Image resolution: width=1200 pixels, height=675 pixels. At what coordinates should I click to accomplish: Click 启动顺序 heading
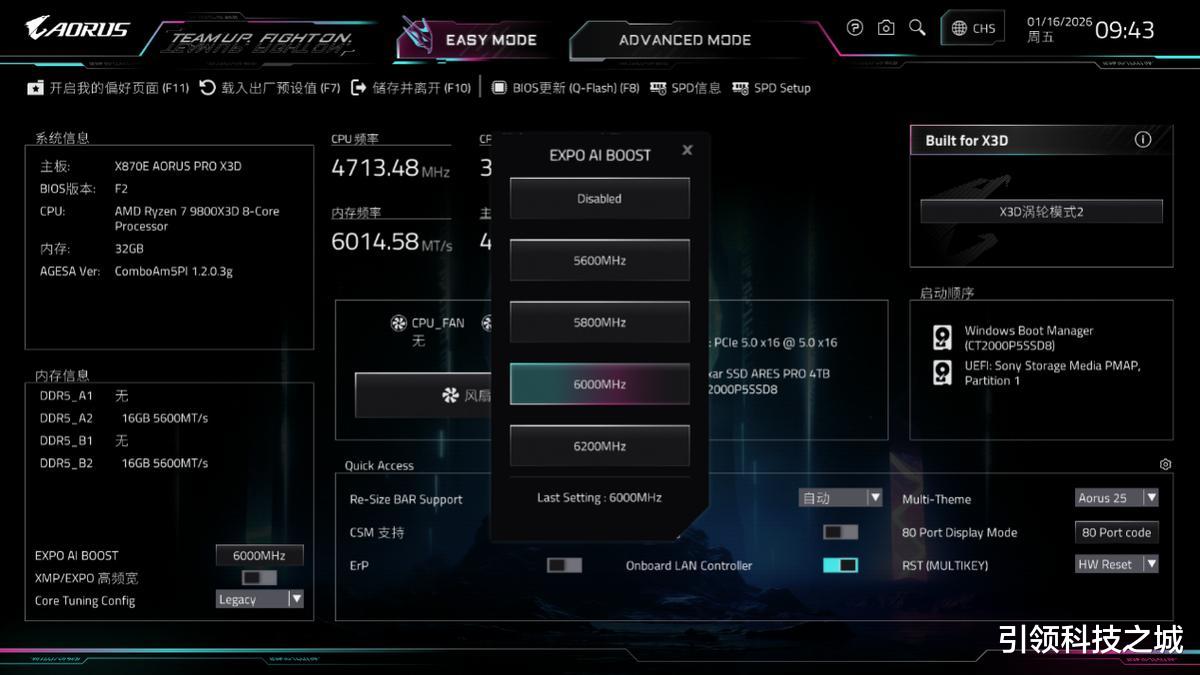point(947,293)
